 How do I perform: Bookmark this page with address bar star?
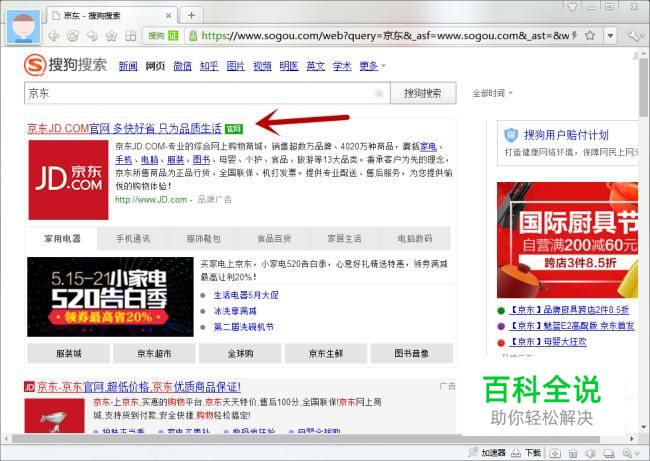click(x=590, y=36)
